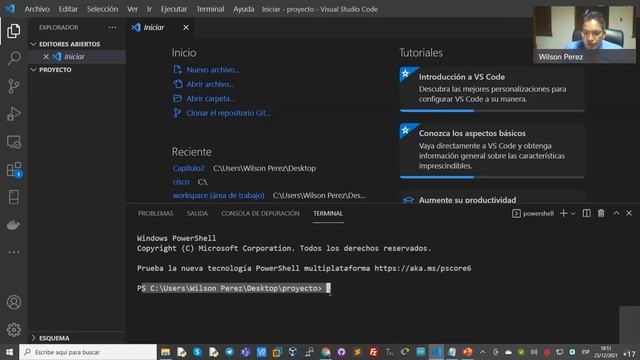Open Introducción a VS Code tutorial
640x360 pixels.
coord(492,89)
